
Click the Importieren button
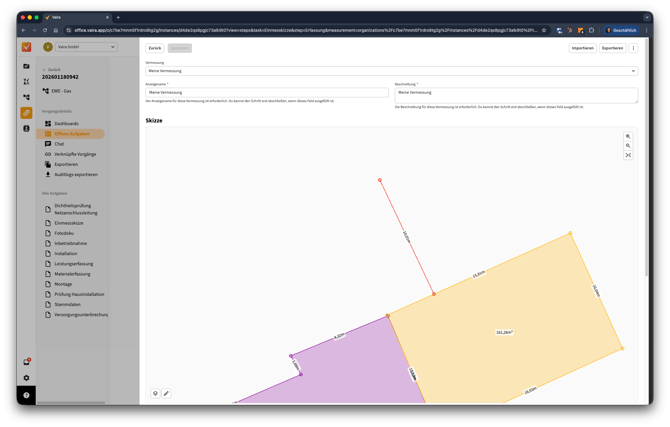(x=582, y=48)
